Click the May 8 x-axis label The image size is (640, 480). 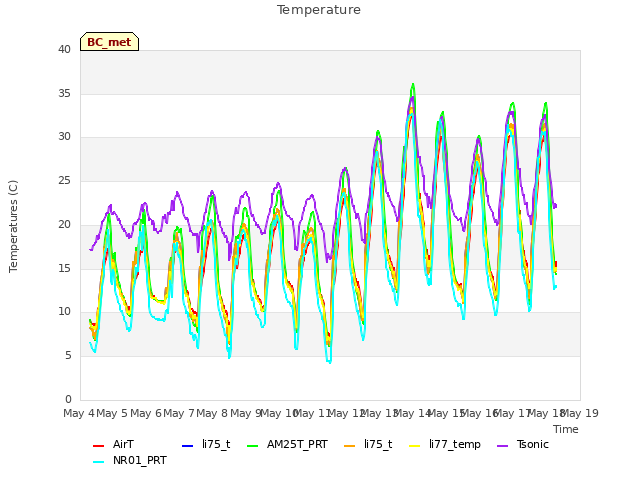[x=212, y=413]
